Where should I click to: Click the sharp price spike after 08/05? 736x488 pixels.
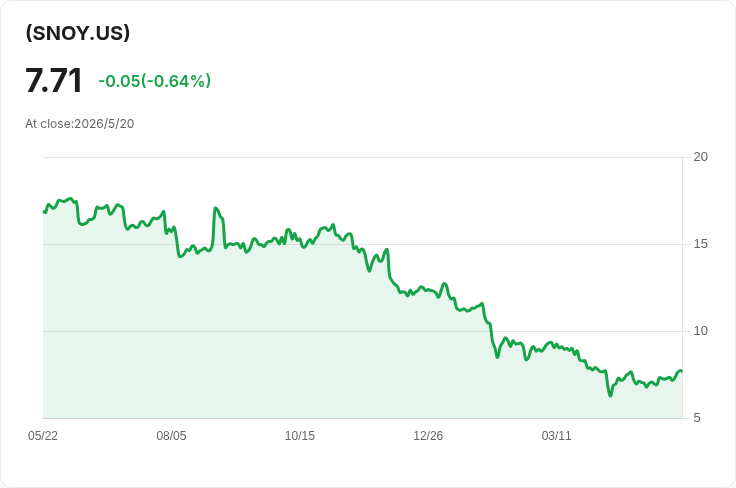point(216,208)
